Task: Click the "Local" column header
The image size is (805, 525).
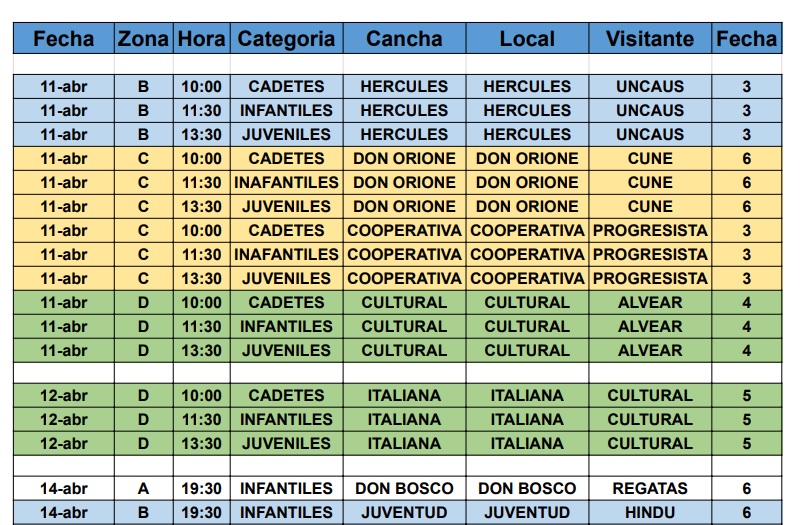Action: (x=527, y=39)
